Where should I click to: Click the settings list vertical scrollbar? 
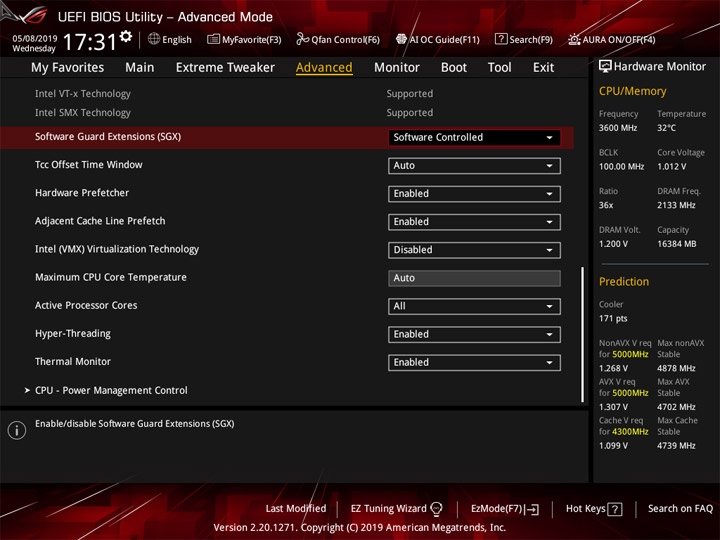click(582, 334)
